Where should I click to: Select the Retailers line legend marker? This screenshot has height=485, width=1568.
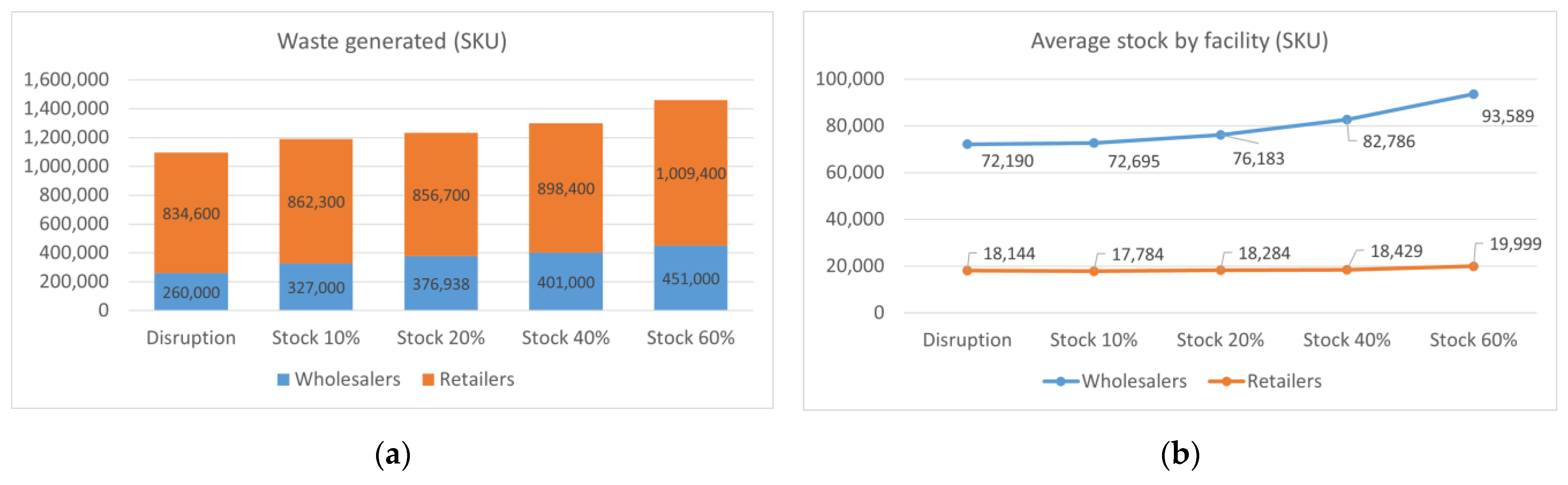point(1226,381)
